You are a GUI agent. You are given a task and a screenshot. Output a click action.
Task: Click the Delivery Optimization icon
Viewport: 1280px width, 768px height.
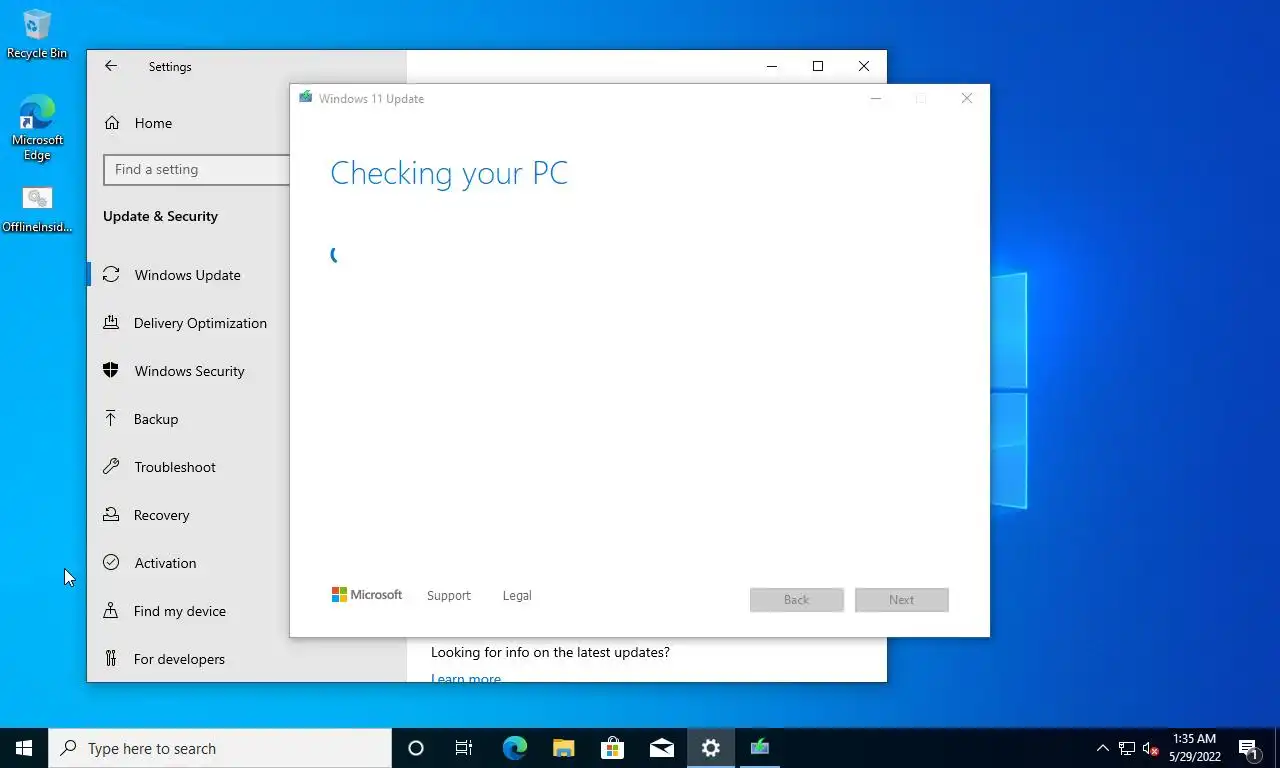pos(111,322)
